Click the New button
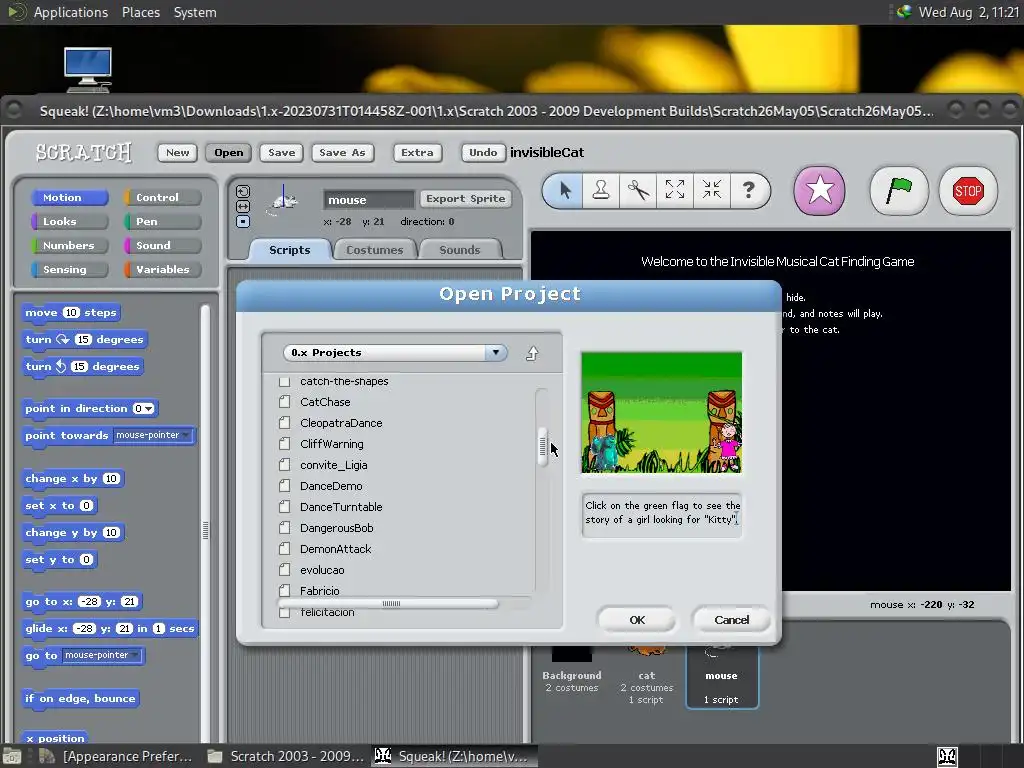Viewport: 1024px width, 768px height. click(177, 152)
